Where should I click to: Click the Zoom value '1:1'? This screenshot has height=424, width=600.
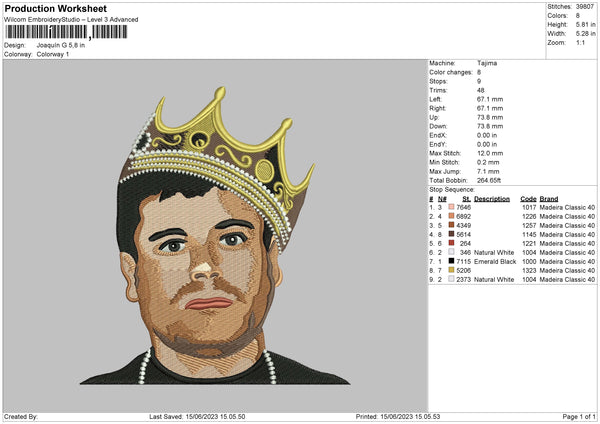tap(580, 42)
